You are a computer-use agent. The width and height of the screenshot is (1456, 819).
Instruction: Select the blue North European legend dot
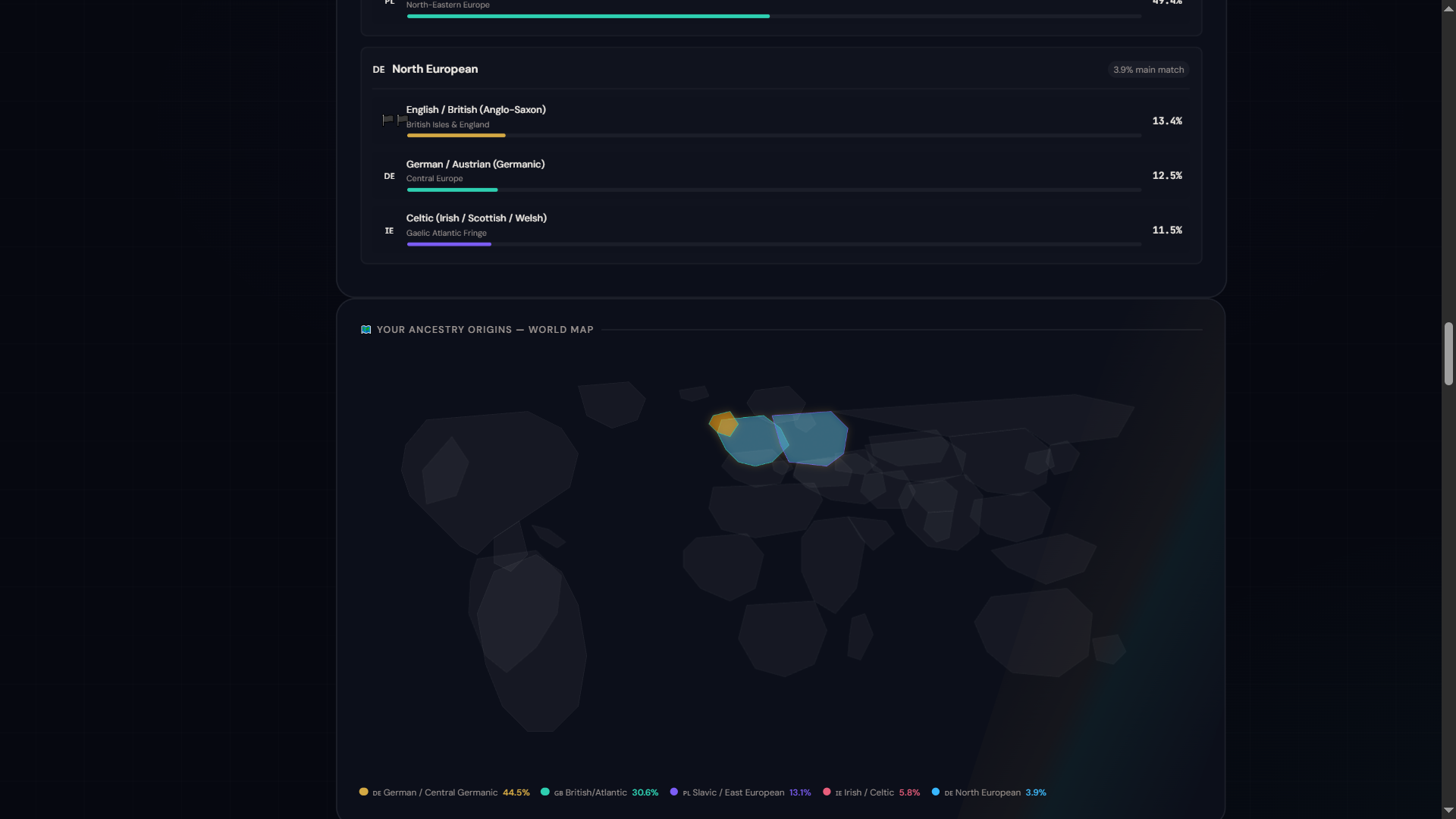[x=936, y=792]
